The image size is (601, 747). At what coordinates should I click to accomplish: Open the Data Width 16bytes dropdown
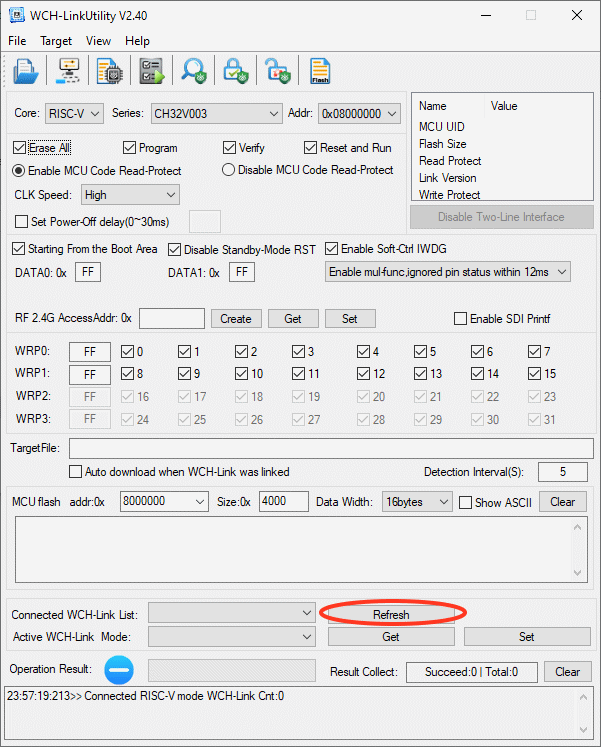tap(417, 502)
